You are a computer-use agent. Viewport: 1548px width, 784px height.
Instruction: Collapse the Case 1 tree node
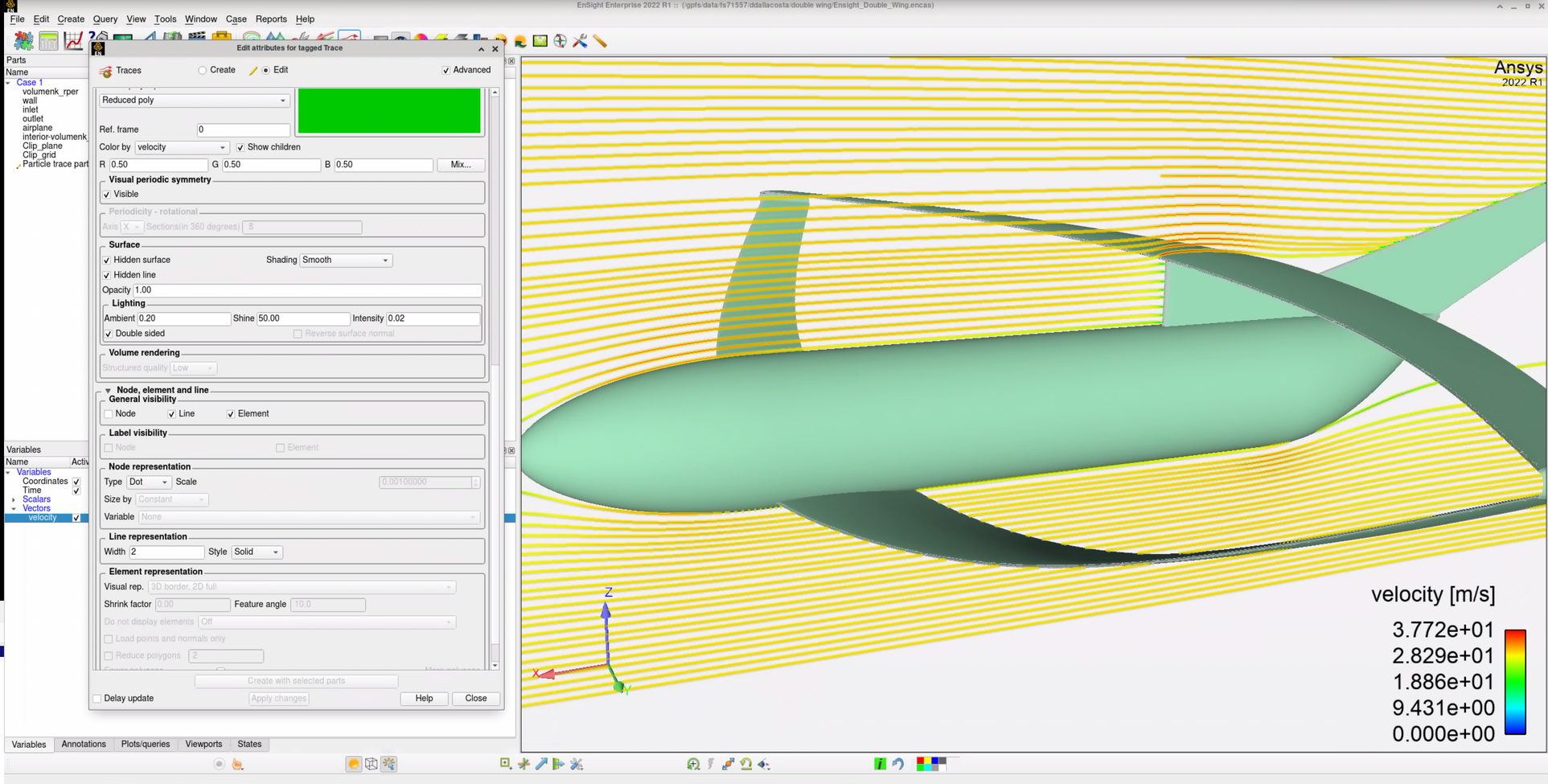tap(9, 83)
